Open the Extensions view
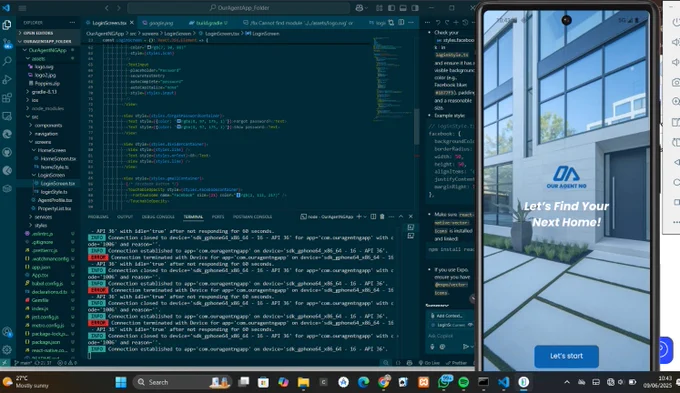 click(x=7, y=98)
